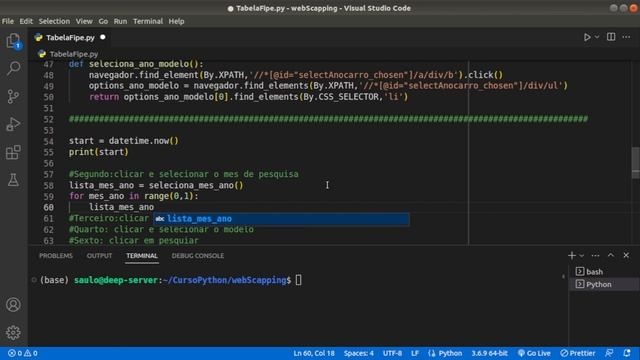Open the notifications bell icon
This screenshot has height=360, width=640.
click(x=627, y=353)
